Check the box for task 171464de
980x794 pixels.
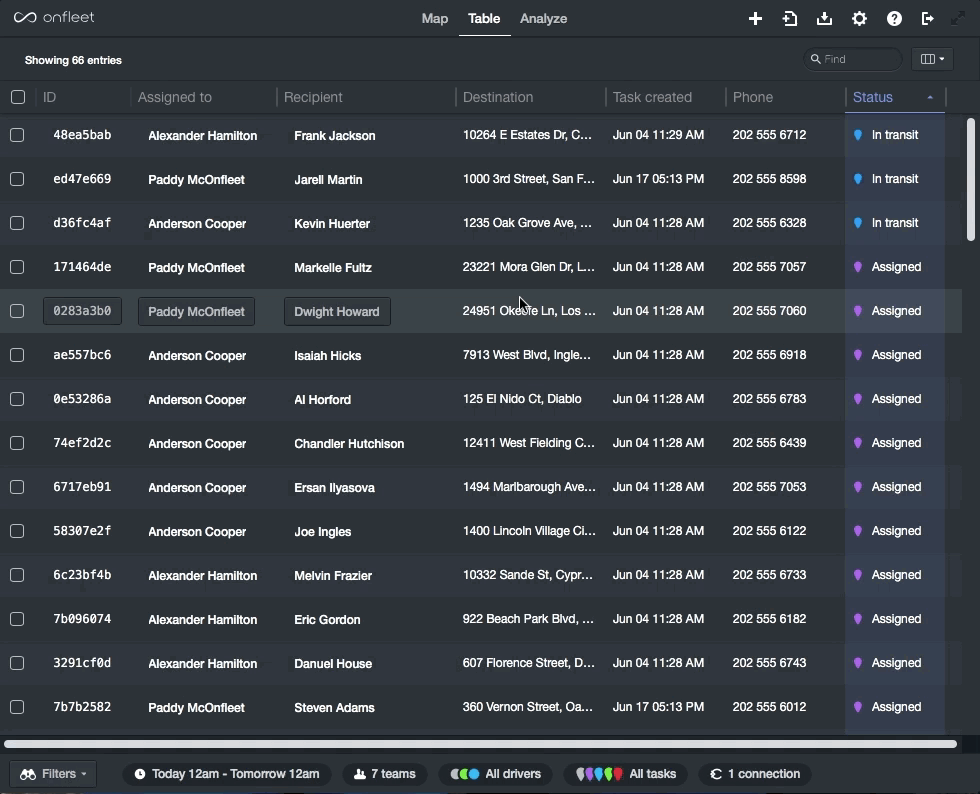[x=18, y=267]
